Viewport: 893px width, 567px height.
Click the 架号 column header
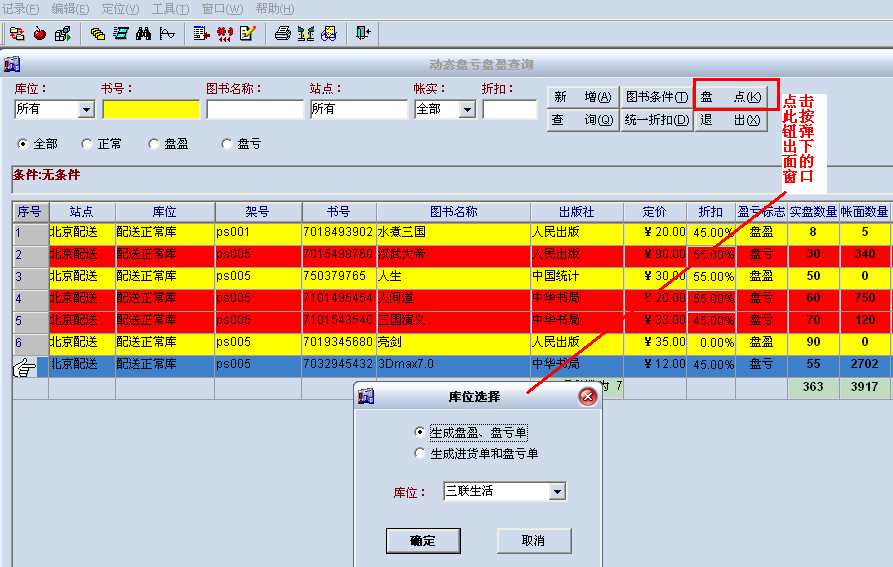258,212
